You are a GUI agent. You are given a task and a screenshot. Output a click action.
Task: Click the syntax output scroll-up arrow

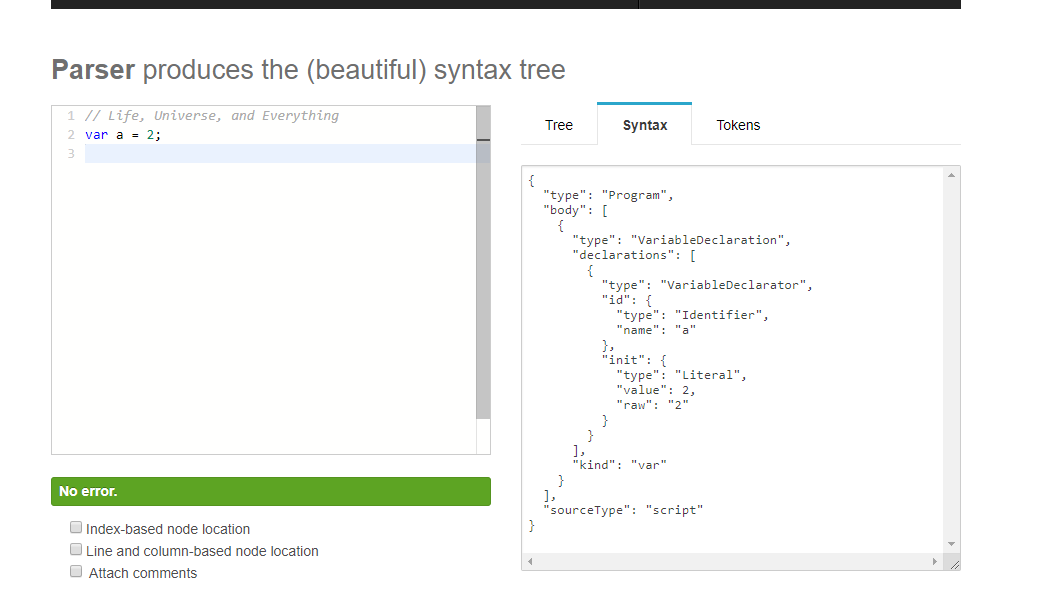point(952,175)
